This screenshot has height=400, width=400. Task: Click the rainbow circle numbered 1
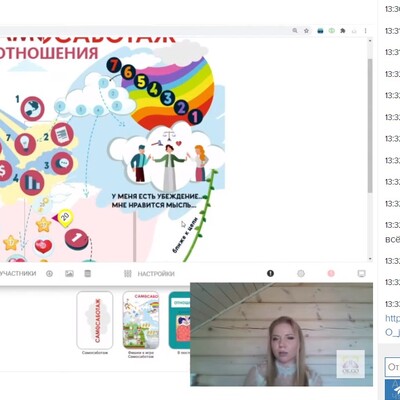pos(195,116)
